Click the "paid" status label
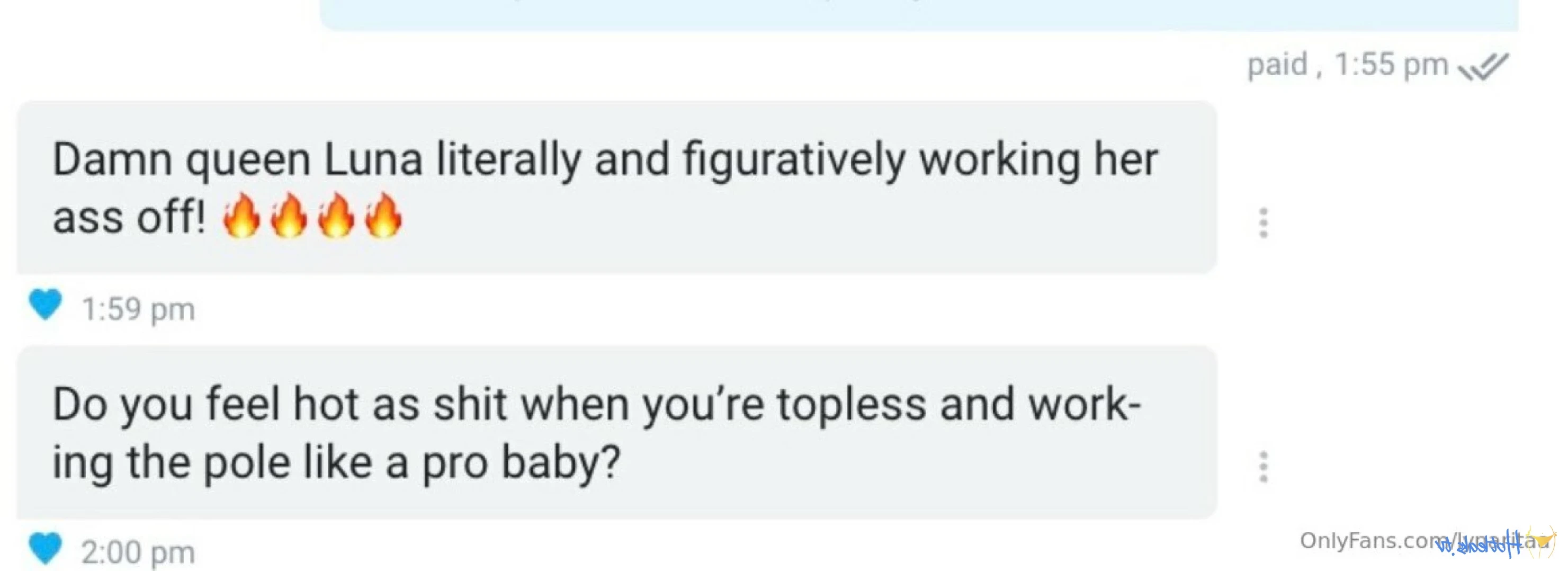Viewport: 1568px width, 571px height. click(x=1277, y=65)
